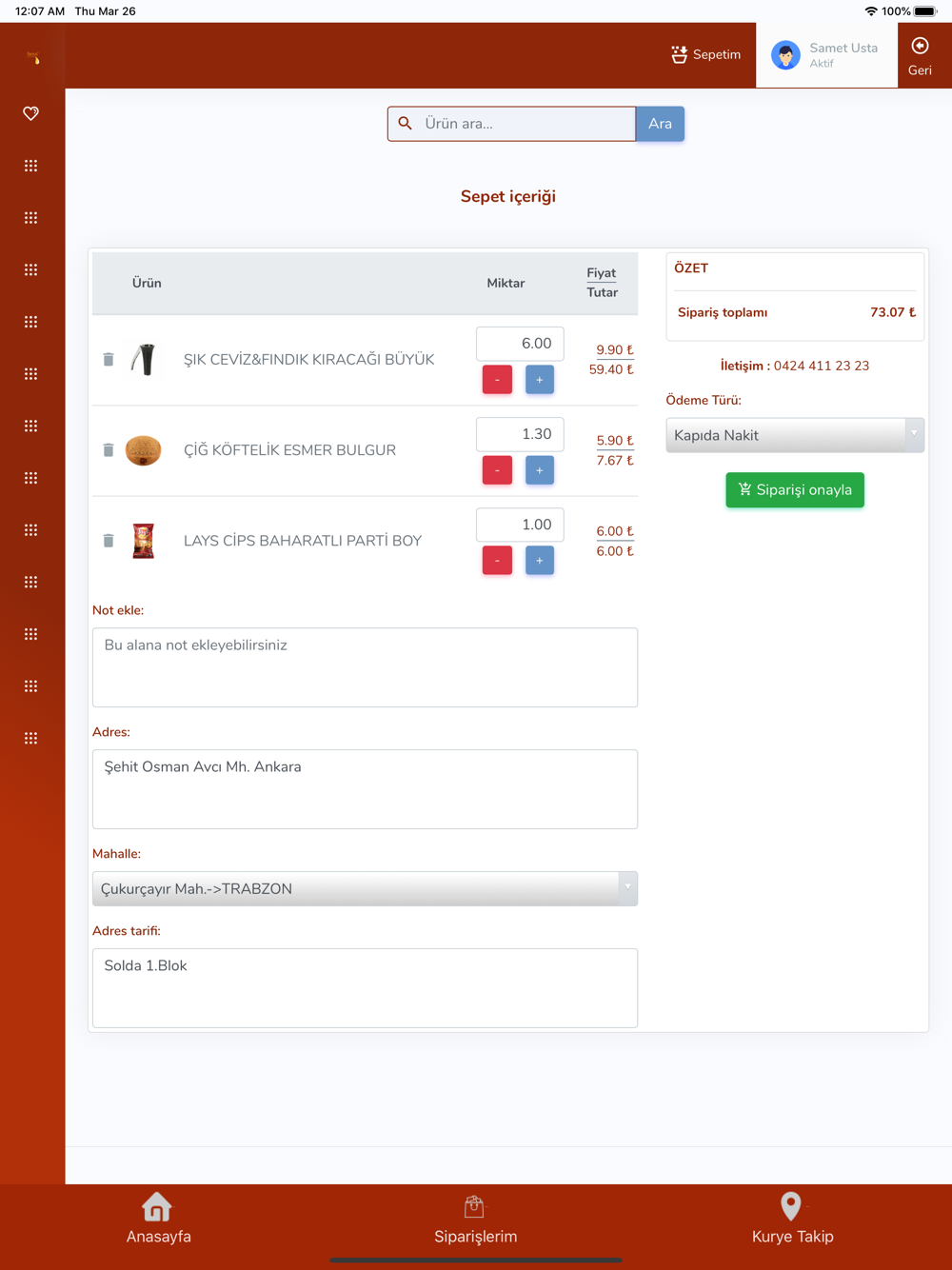Click the Adres tarifi text area
This screenshot has height=1270, width=952.
(365, 988)
